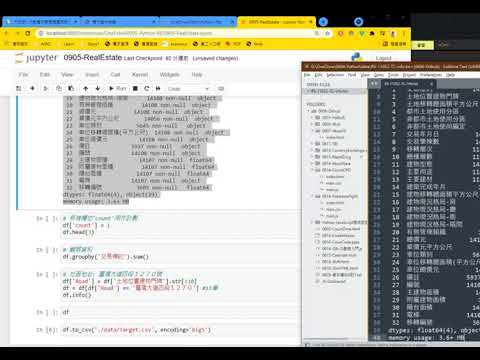This screenshot has width=480, height=360.
Task: Open the Jupyter Insert menu
Action: [92, 74]
